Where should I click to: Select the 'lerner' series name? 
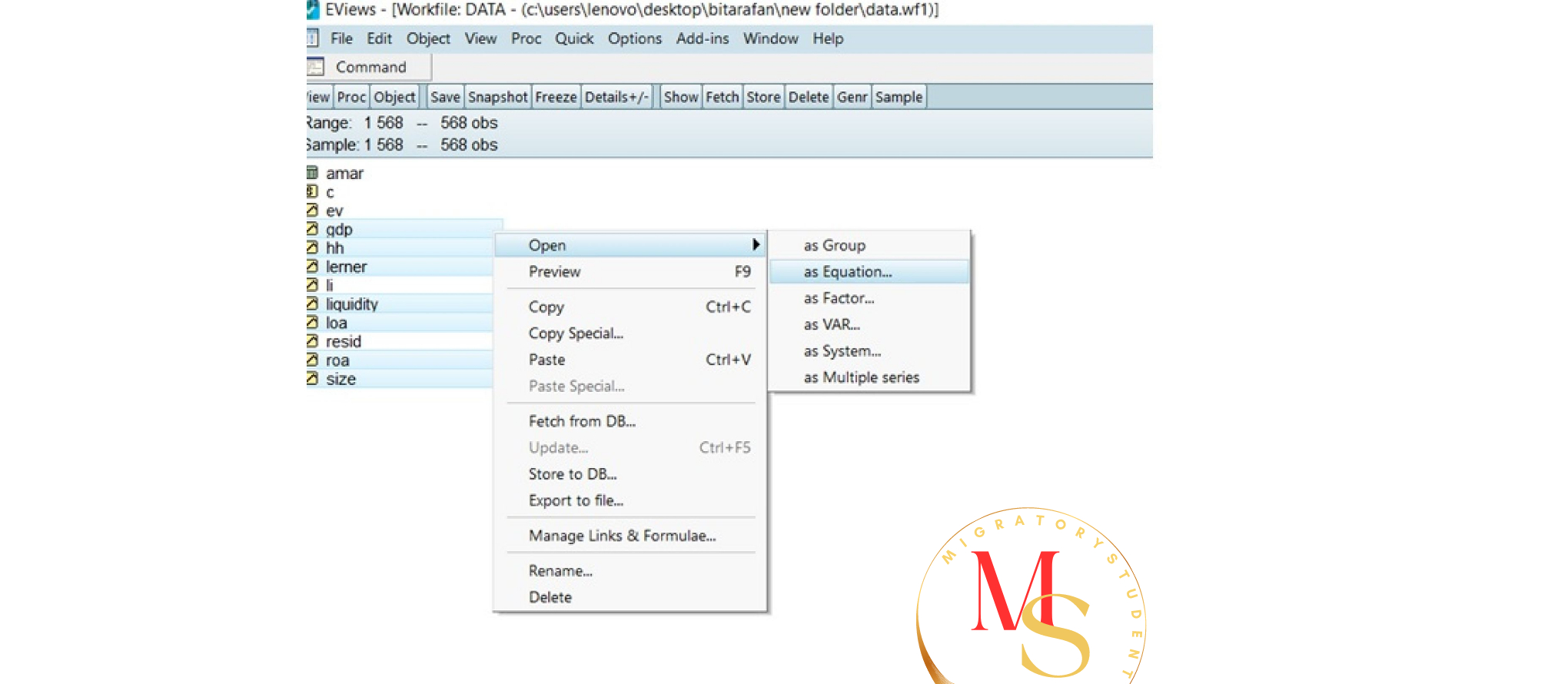coord(346,267)
